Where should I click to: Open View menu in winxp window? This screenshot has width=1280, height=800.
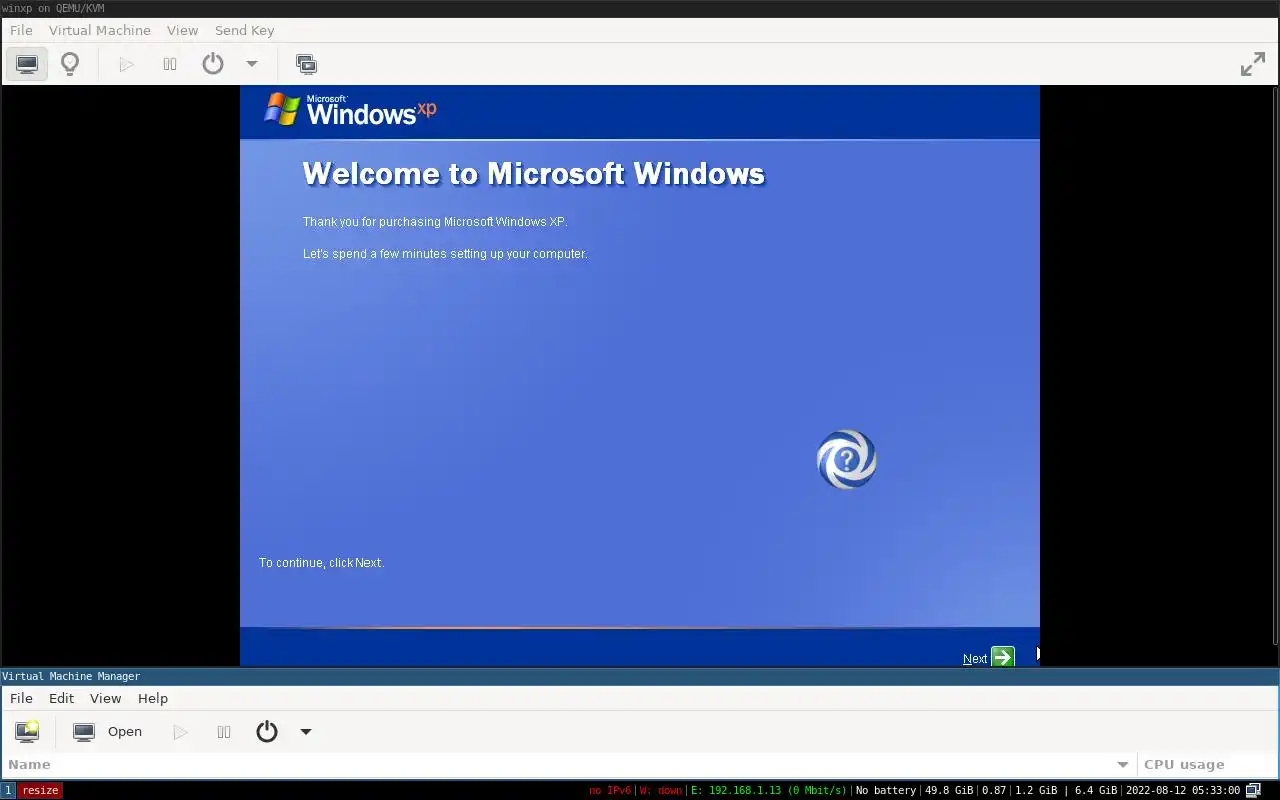click(182, 30)
